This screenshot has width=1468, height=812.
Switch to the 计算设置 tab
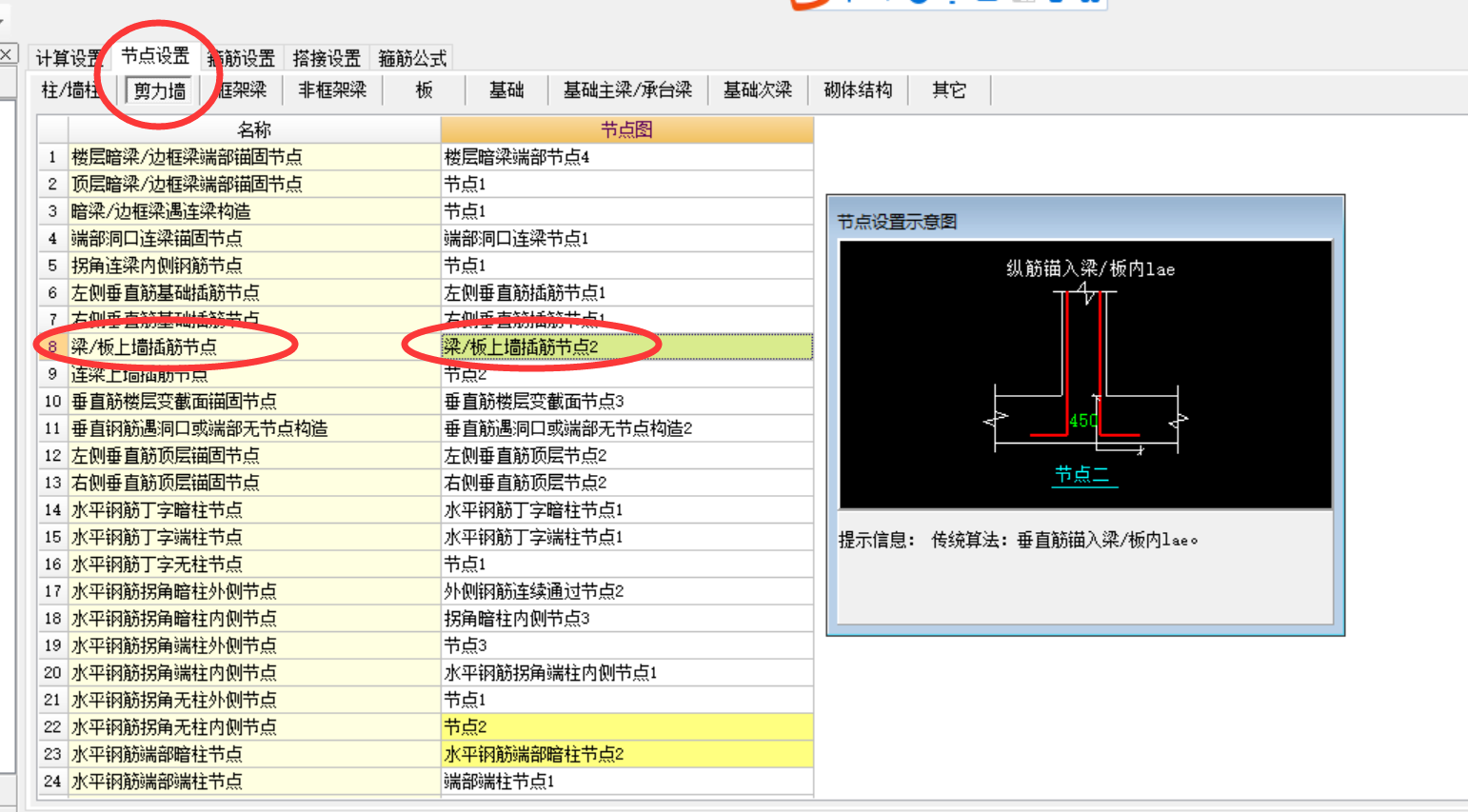pos(68,58)
